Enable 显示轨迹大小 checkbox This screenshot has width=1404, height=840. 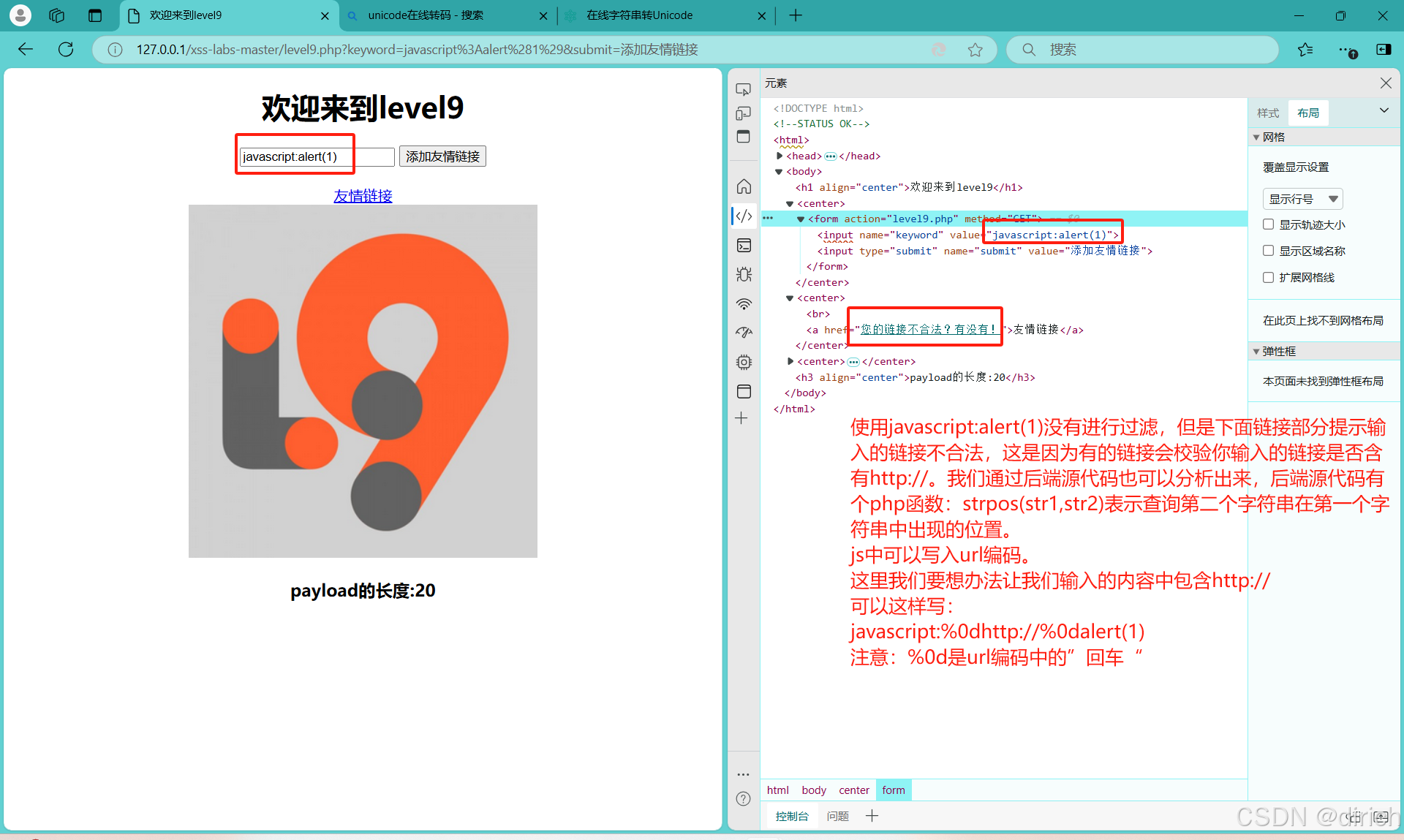point(1269,224)
